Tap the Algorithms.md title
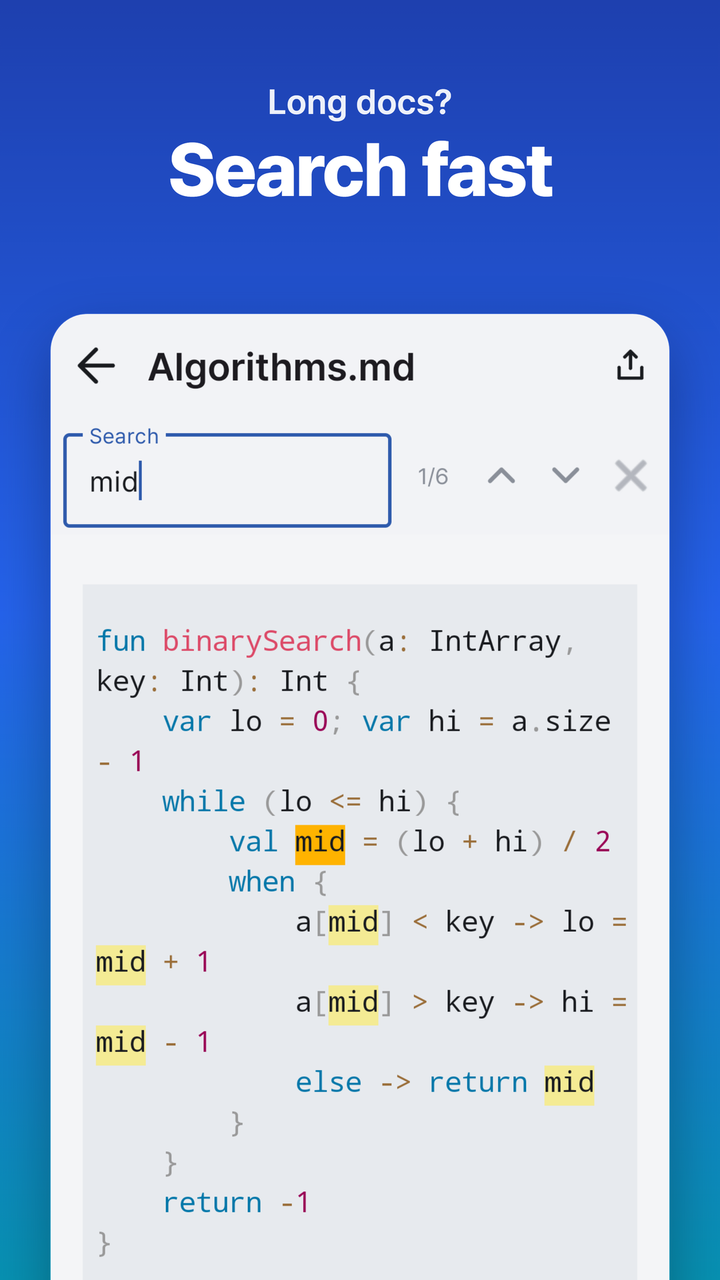 pos(281,368)
